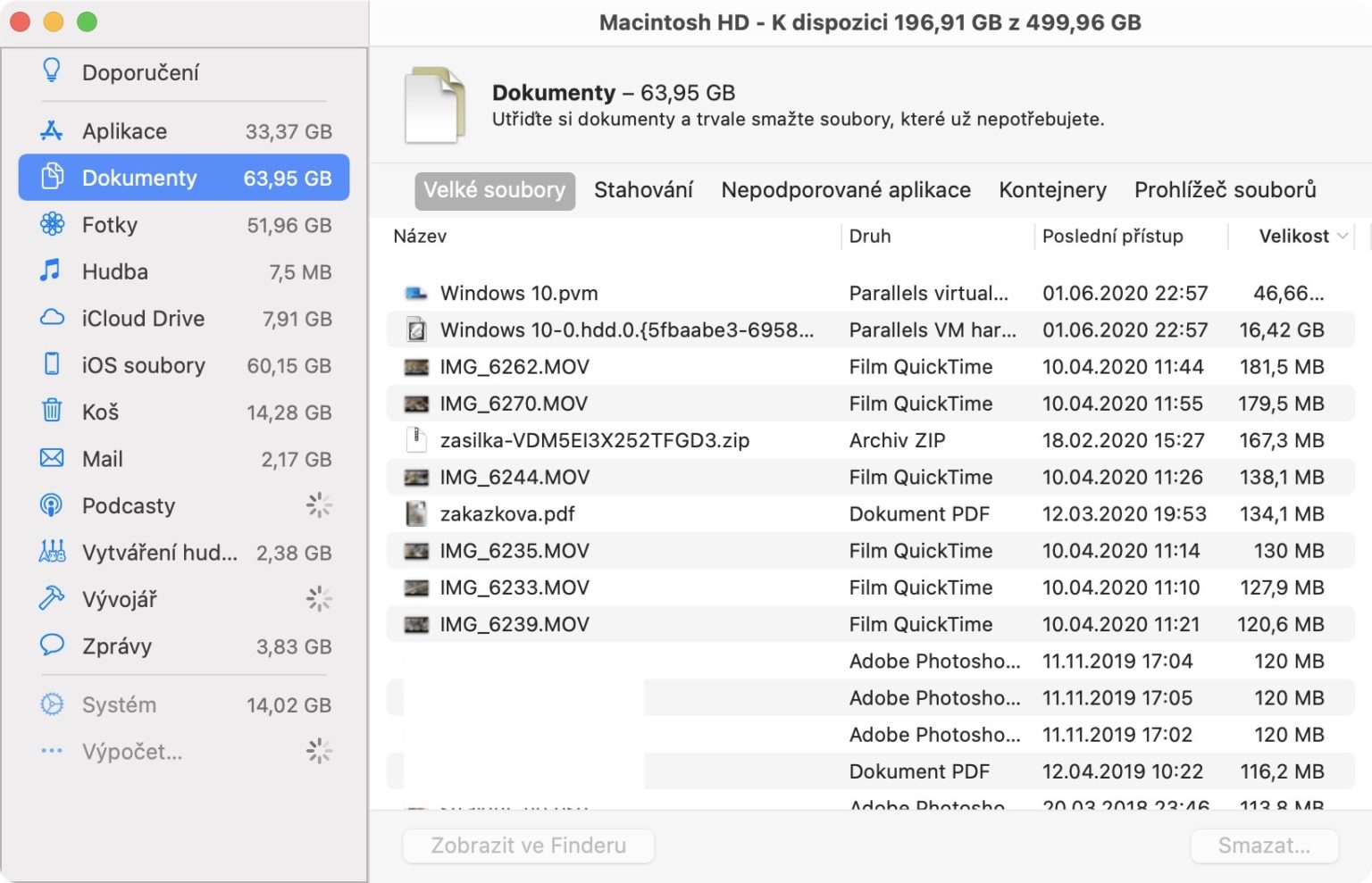Click the large Dokumenty header icon
Image resolution: width=1372 pixels, height=883 pixels.
[434, 106]
